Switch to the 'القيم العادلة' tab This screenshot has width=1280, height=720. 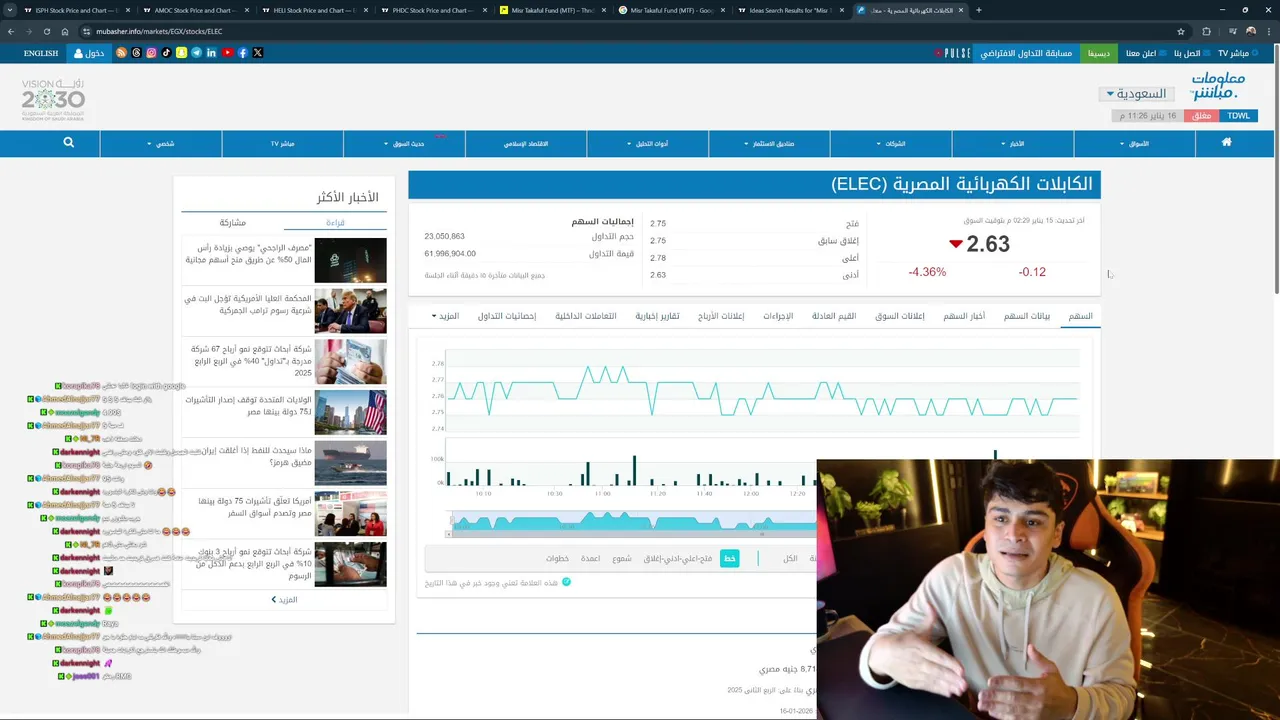coord(833,316)
